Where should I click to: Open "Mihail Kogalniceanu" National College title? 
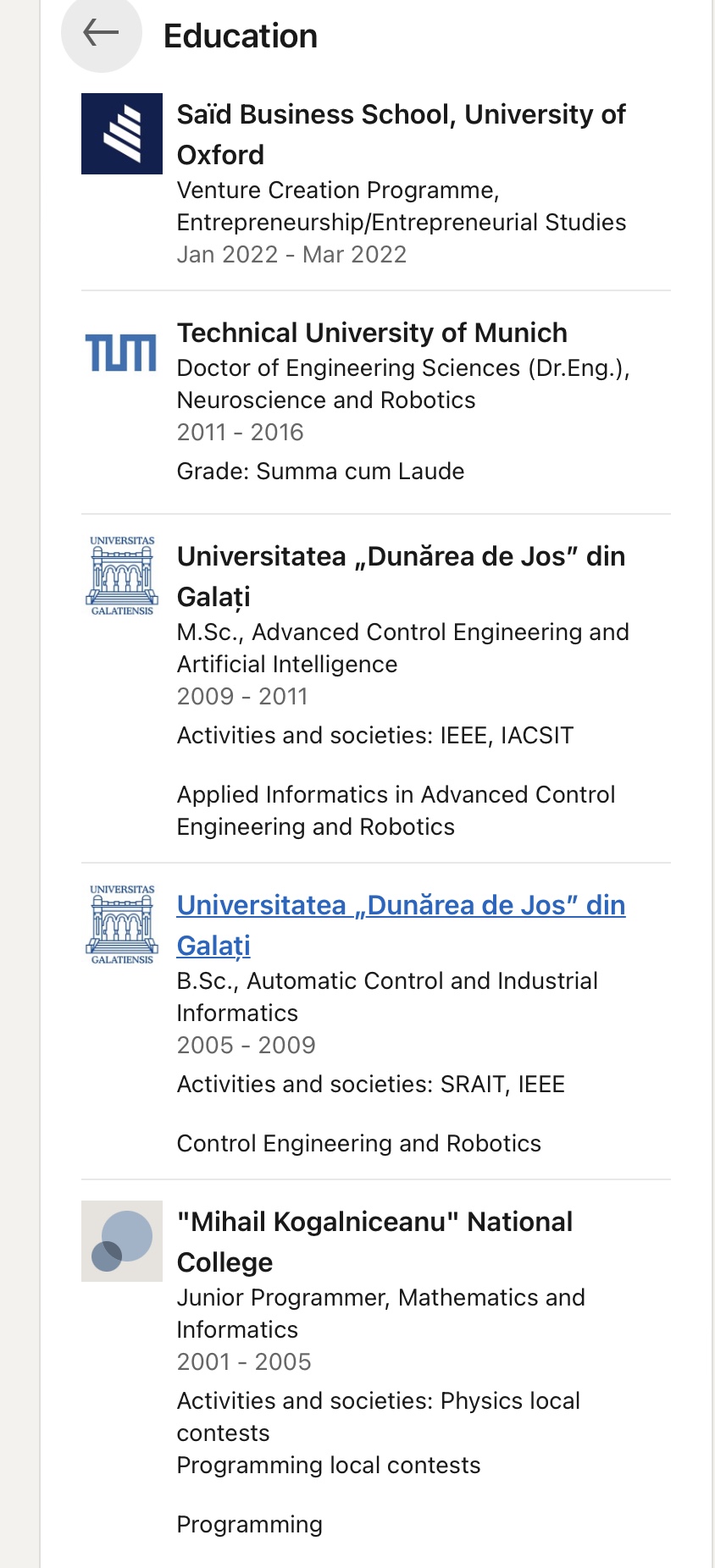click(x=374, y=1241)
